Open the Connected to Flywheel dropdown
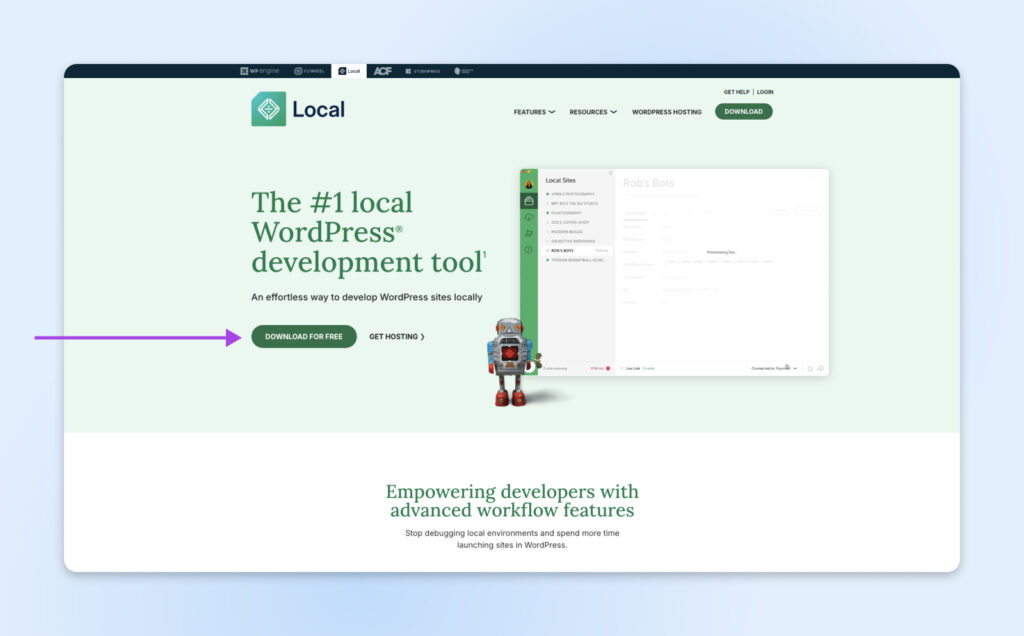The image size is (1024, 636). tap(774, 368)
